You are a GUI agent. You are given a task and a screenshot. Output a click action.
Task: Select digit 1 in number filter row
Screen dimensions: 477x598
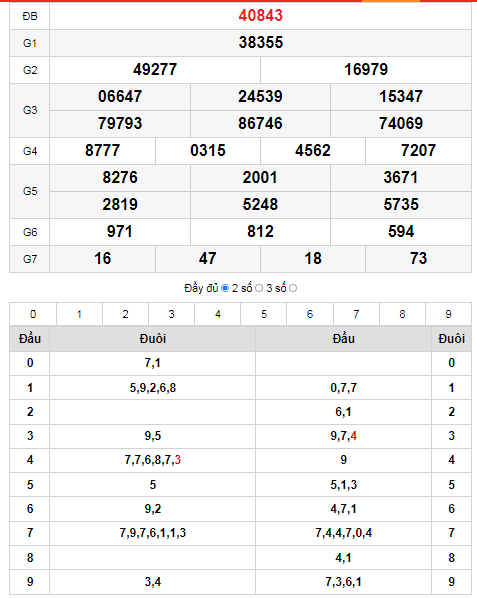pos(79,314)
